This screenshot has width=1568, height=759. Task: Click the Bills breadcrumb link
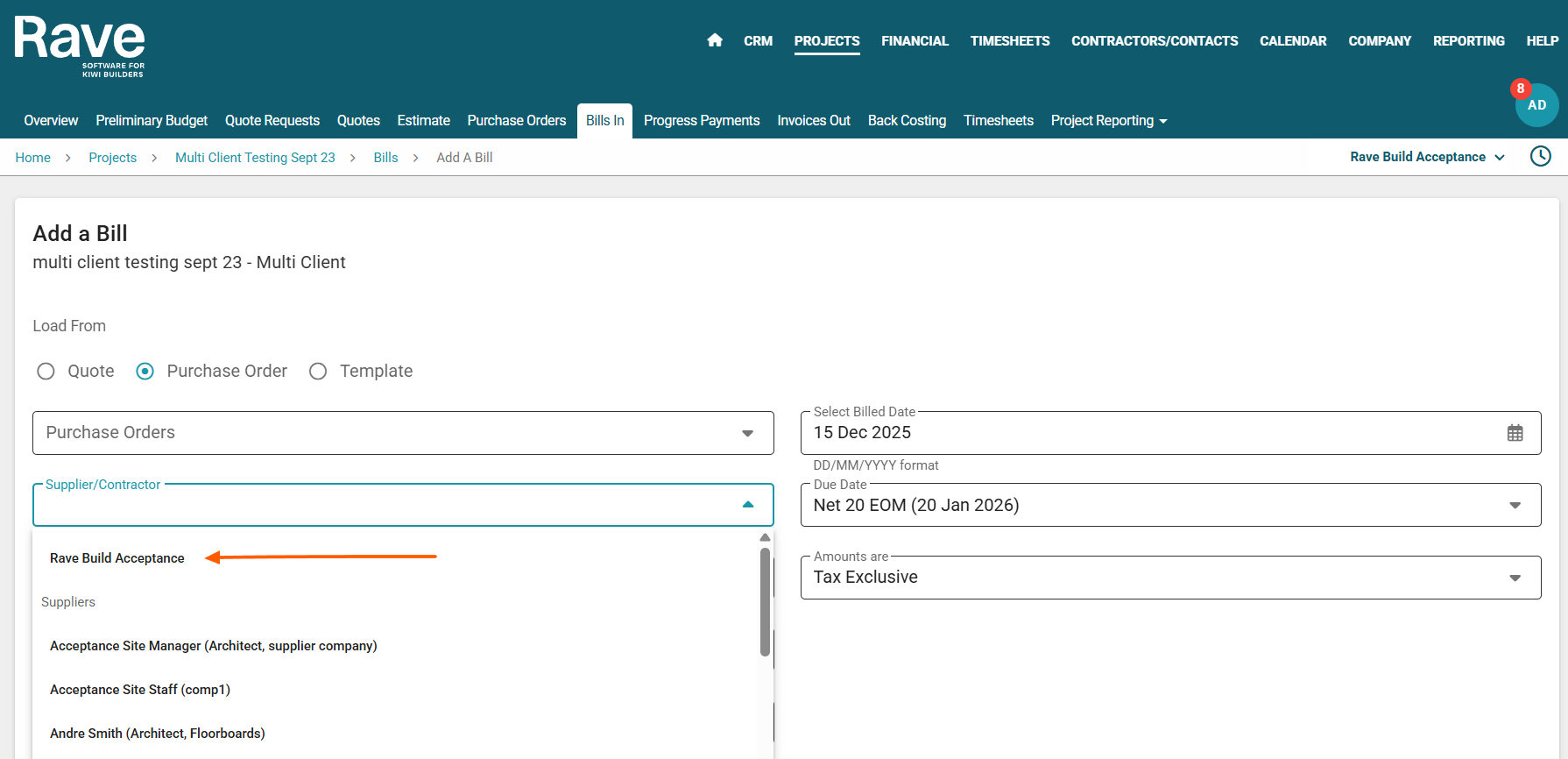[385, 158]
